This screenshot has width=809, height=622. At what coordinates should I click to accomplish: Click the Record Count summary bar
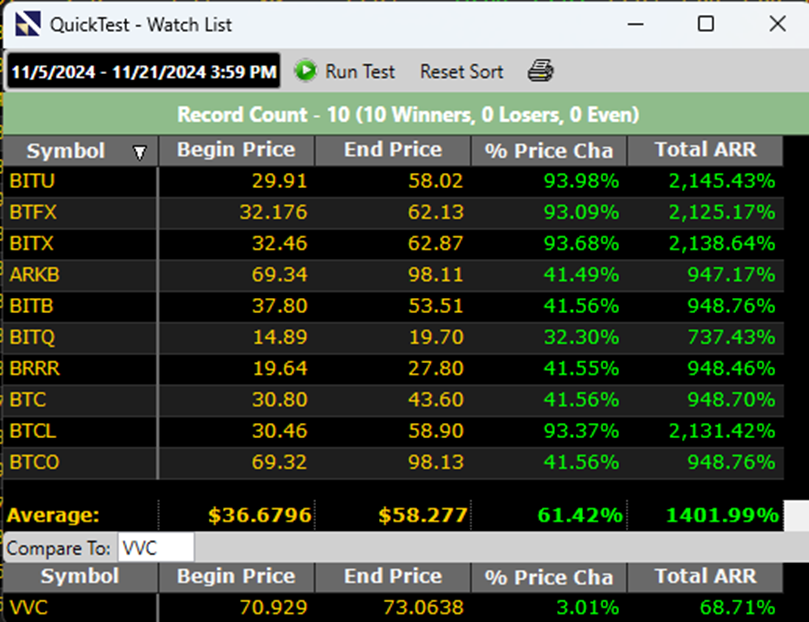[404, 115]
